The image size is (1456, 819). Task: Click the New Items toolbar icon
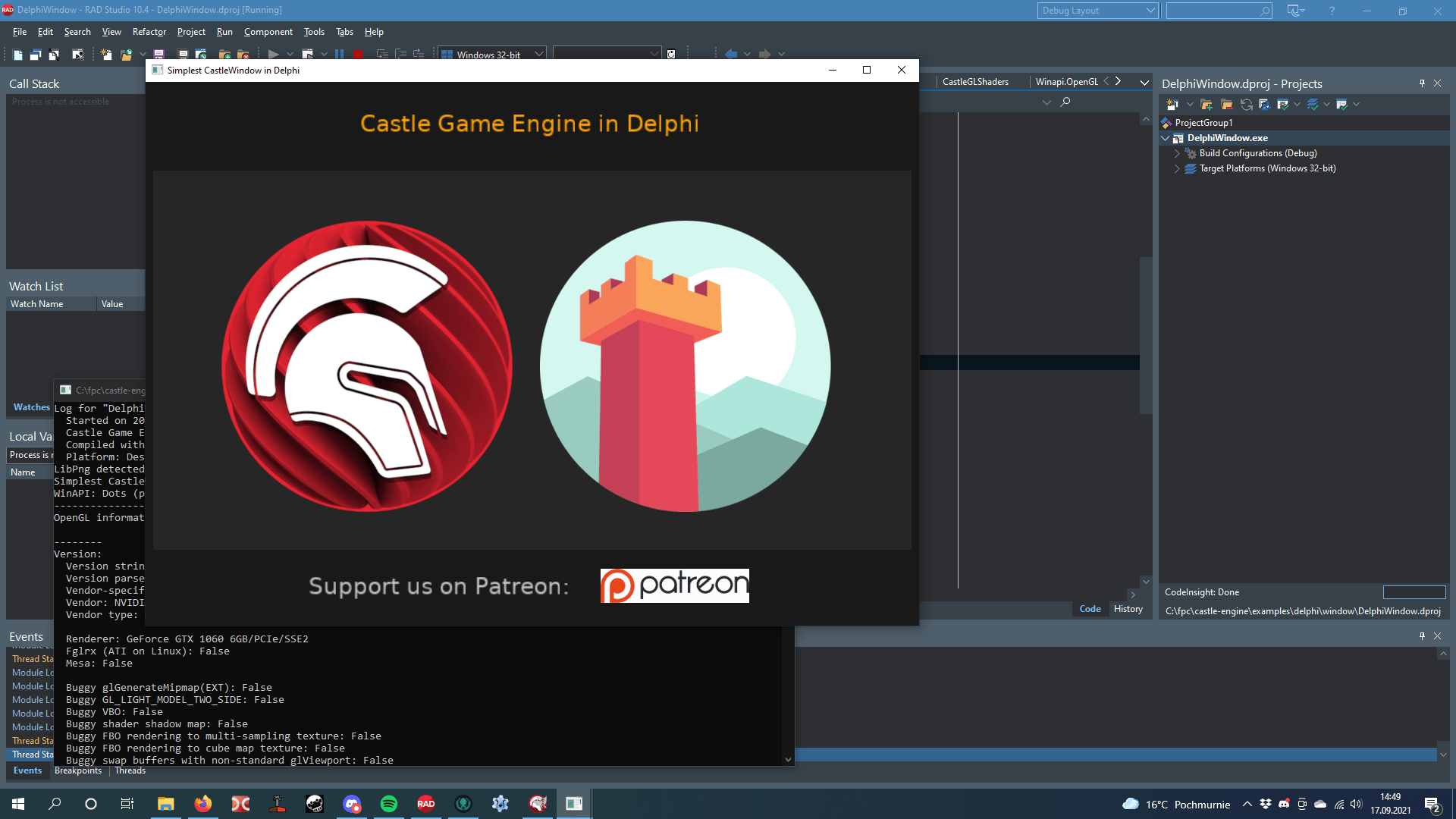[x=106, y=55]
